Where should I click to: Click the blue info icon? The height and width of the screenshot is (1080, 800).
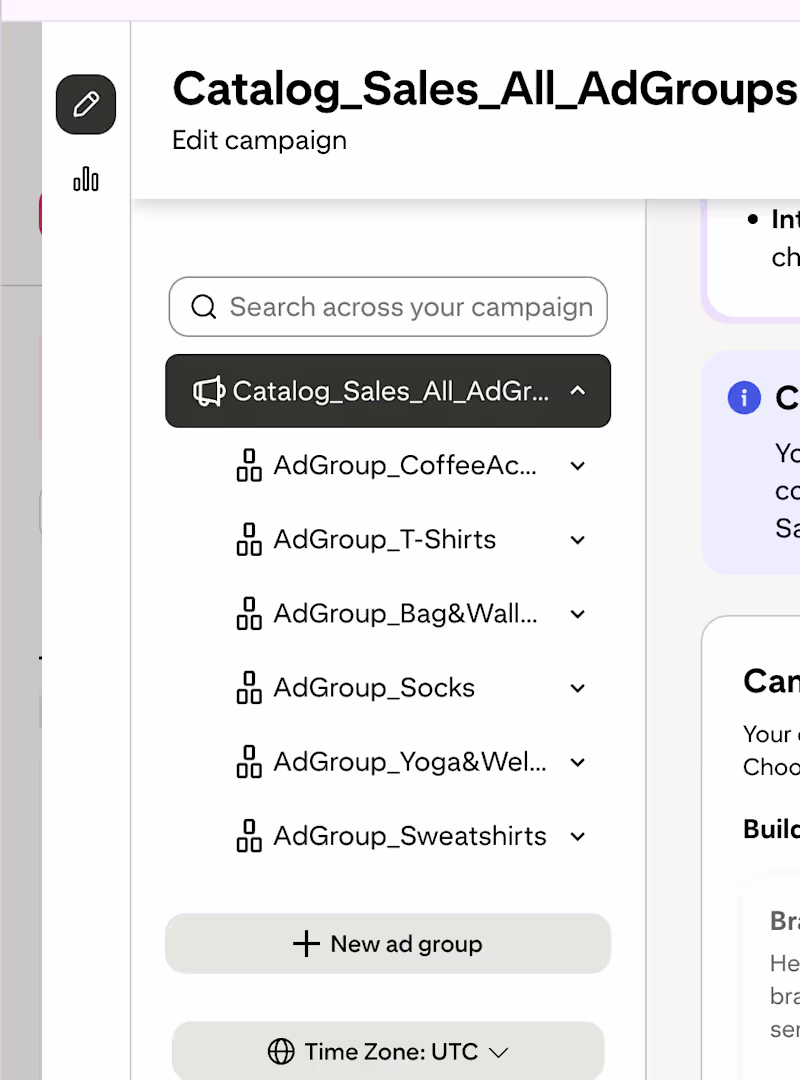tap(744, 397)
